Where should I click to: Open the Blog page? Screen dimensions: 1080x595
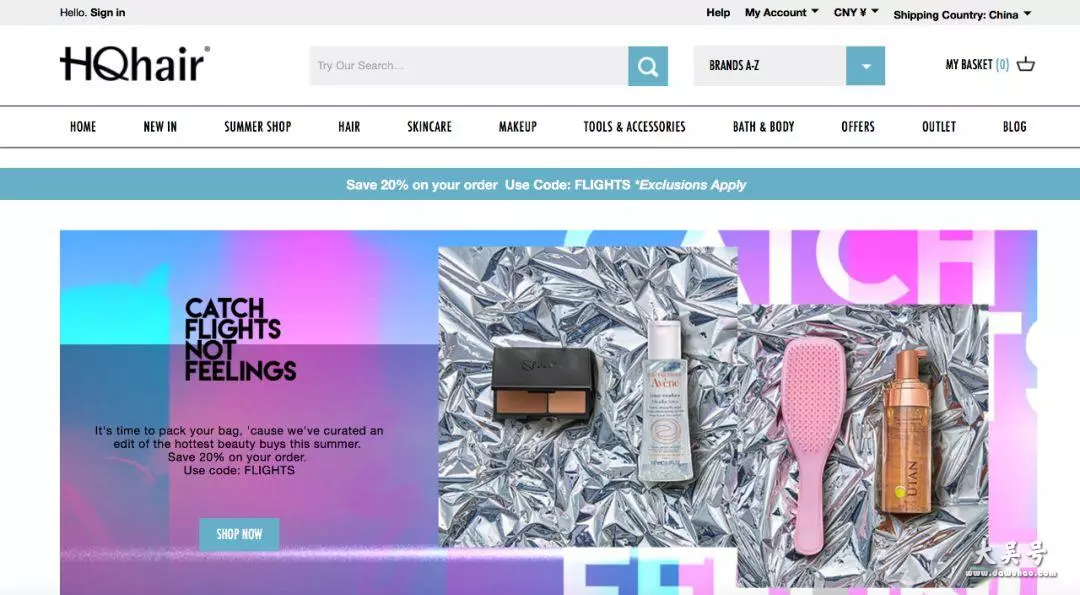pos(1015,127)
